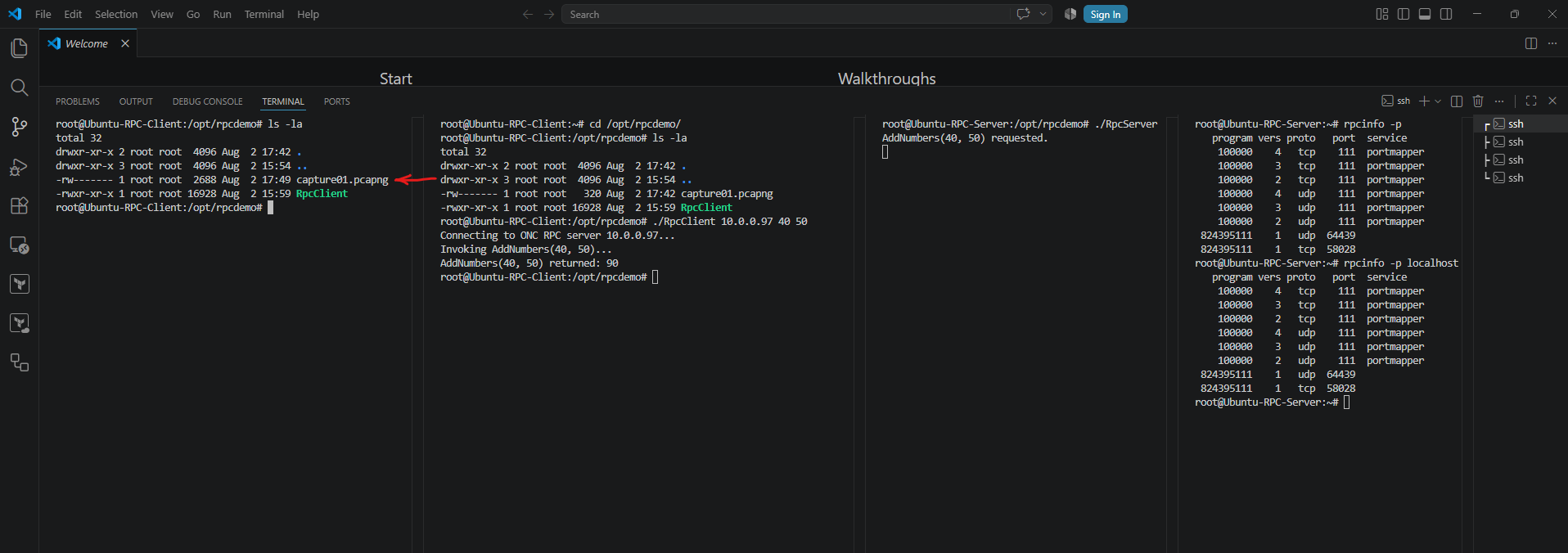The width and height of the screenshot is (1568, 553).
Task: Select the fourth ssh terminal in the list
Action: 1521,178
